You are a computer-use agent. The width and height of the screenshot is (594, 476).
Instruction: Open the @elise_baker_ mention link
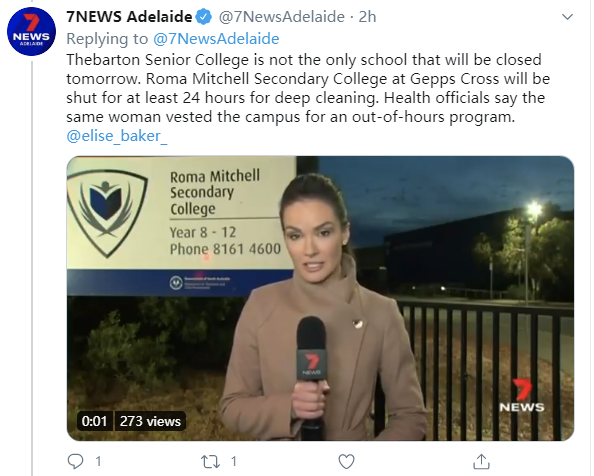point(117,136)
